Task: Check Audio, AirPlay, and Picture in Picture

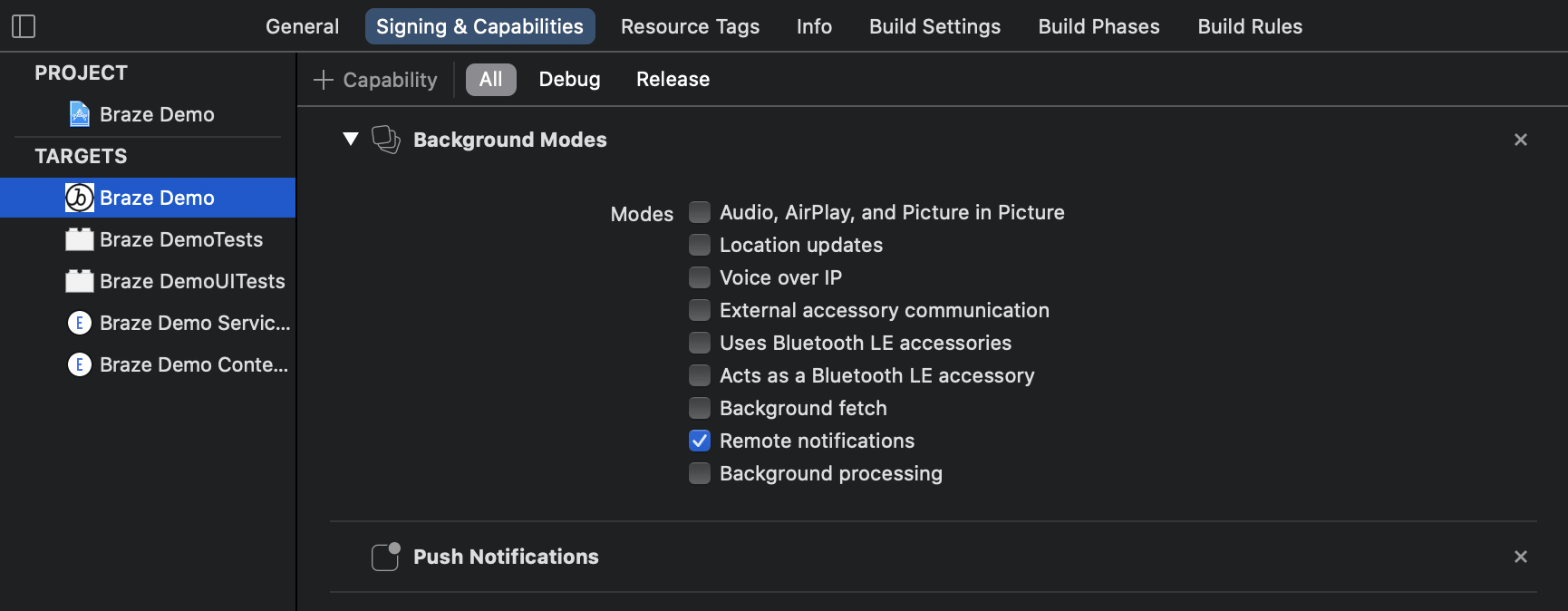Action: (700, 212)
